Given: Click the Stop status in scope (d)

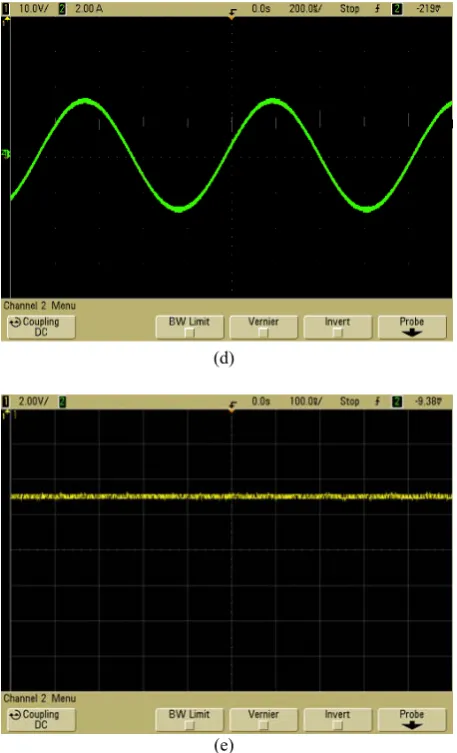Looking at the screenshot, I should 349,9.
